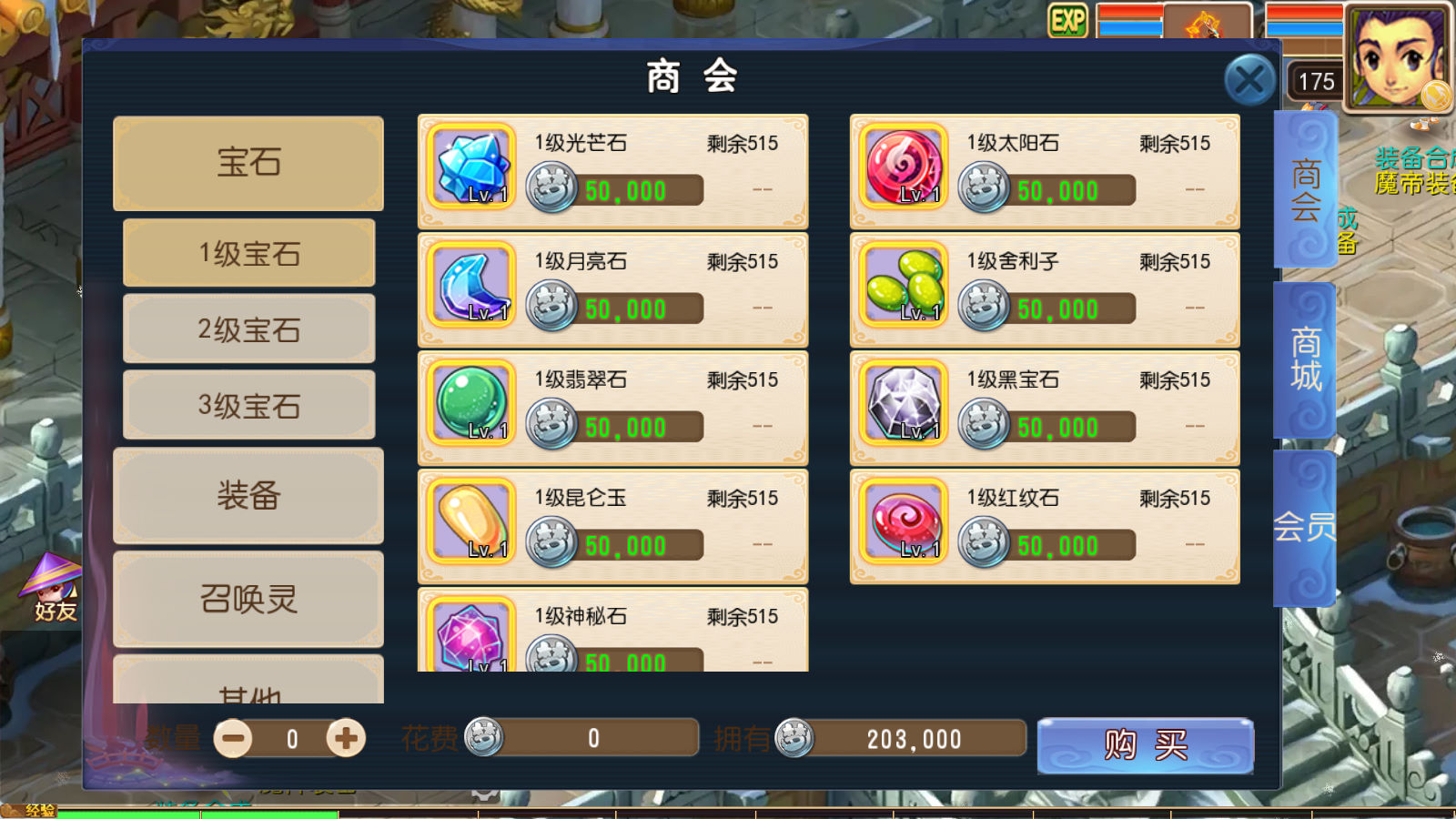Expand the 装备 category
Screen dimensions: 1456x819
coord(248,496)
